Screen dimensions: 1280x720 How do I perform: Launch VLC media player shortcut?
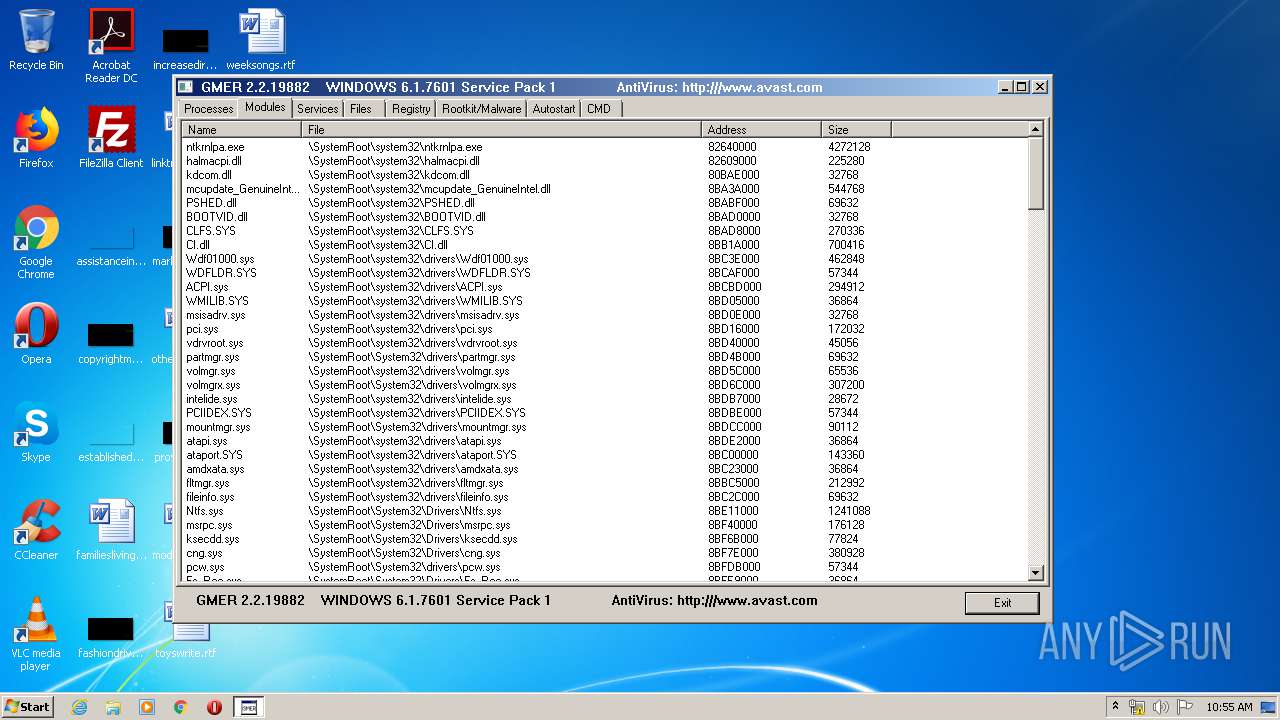(36, 634)
